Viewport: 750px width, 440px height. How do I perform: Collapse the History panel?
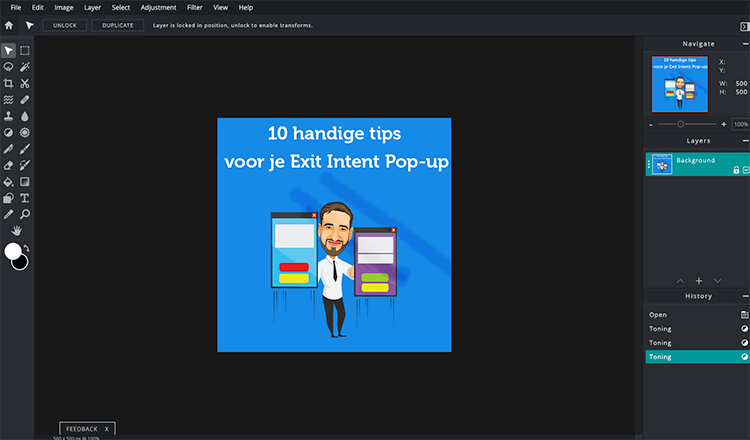click(745, 296)
